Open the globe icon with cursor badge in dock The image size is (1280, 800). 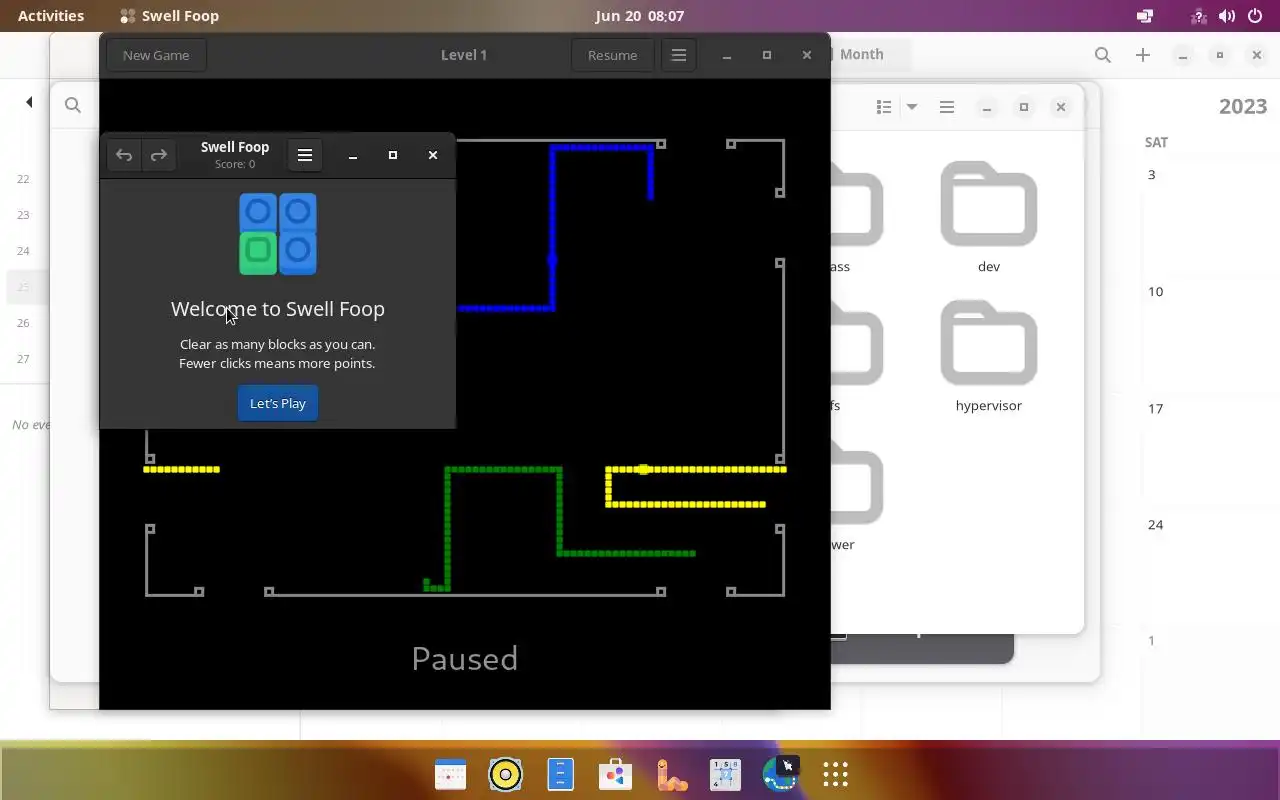780,774
